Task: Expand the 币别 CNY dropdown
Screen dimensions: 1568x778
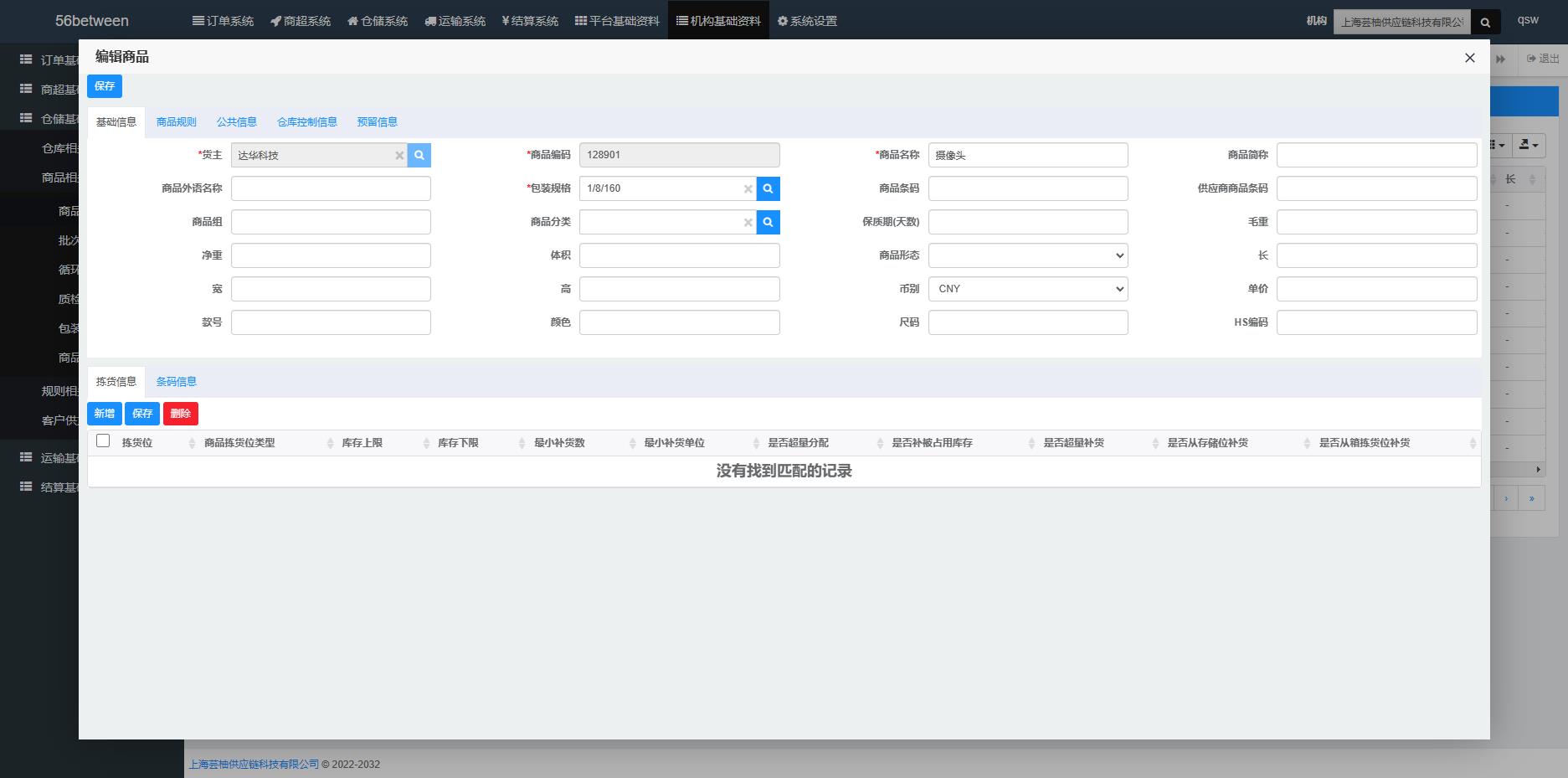Action: pos(1028,289)
